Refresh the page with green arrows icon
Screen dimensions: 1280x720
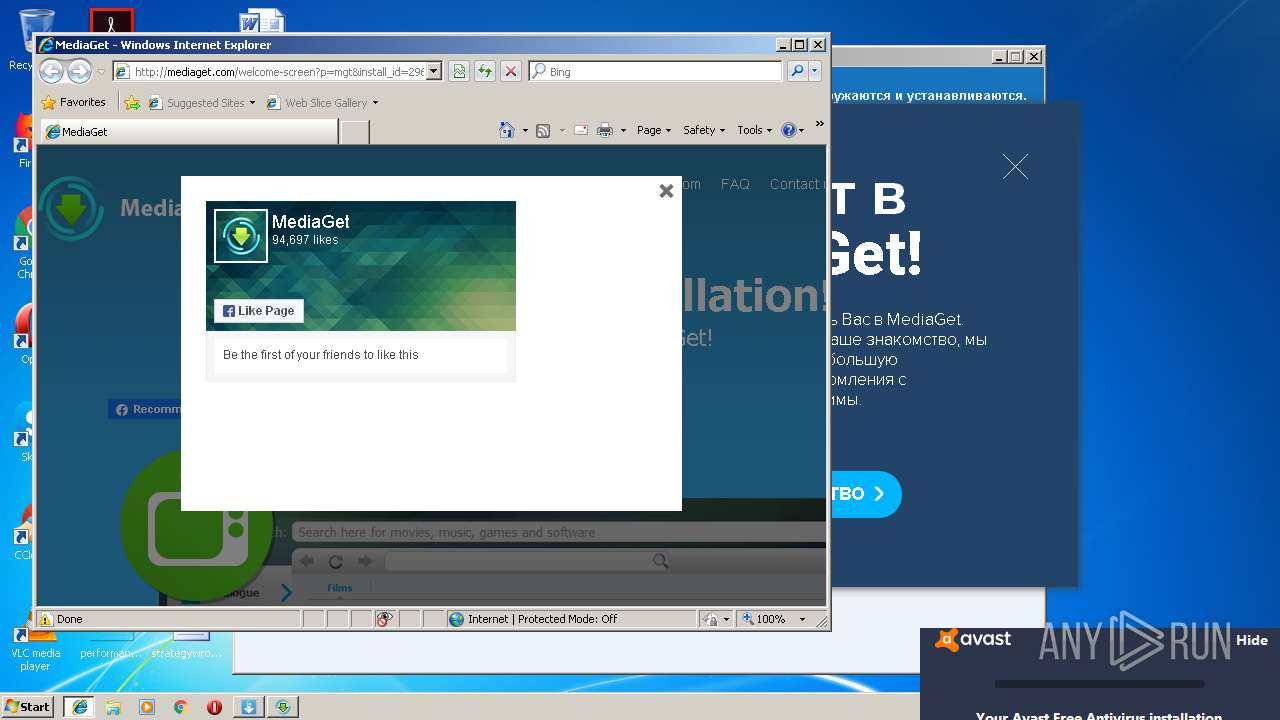click(x=485, y=71)
